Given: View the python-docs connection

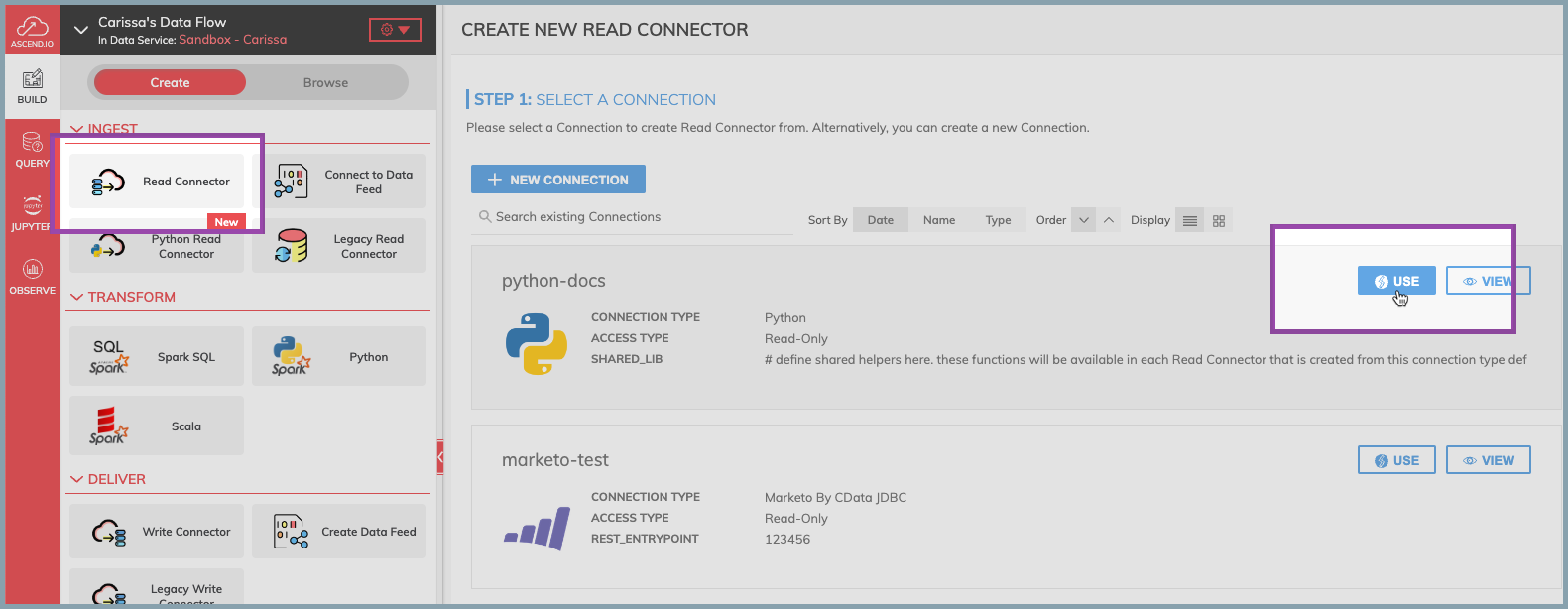Looking at the screenshot, I should 1488,281.
